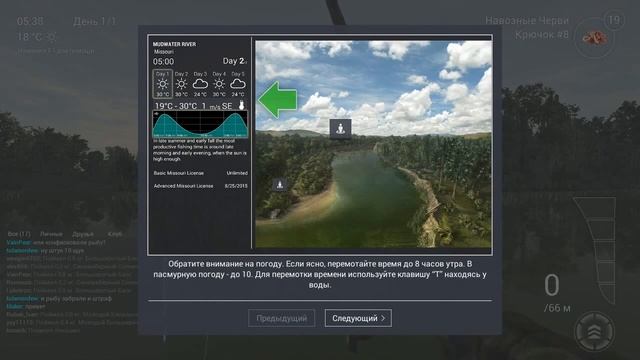The image size is (640, 360).
Task: Click the /66 м line length readout
Action: pyautogui.click(x=557, y=308)
